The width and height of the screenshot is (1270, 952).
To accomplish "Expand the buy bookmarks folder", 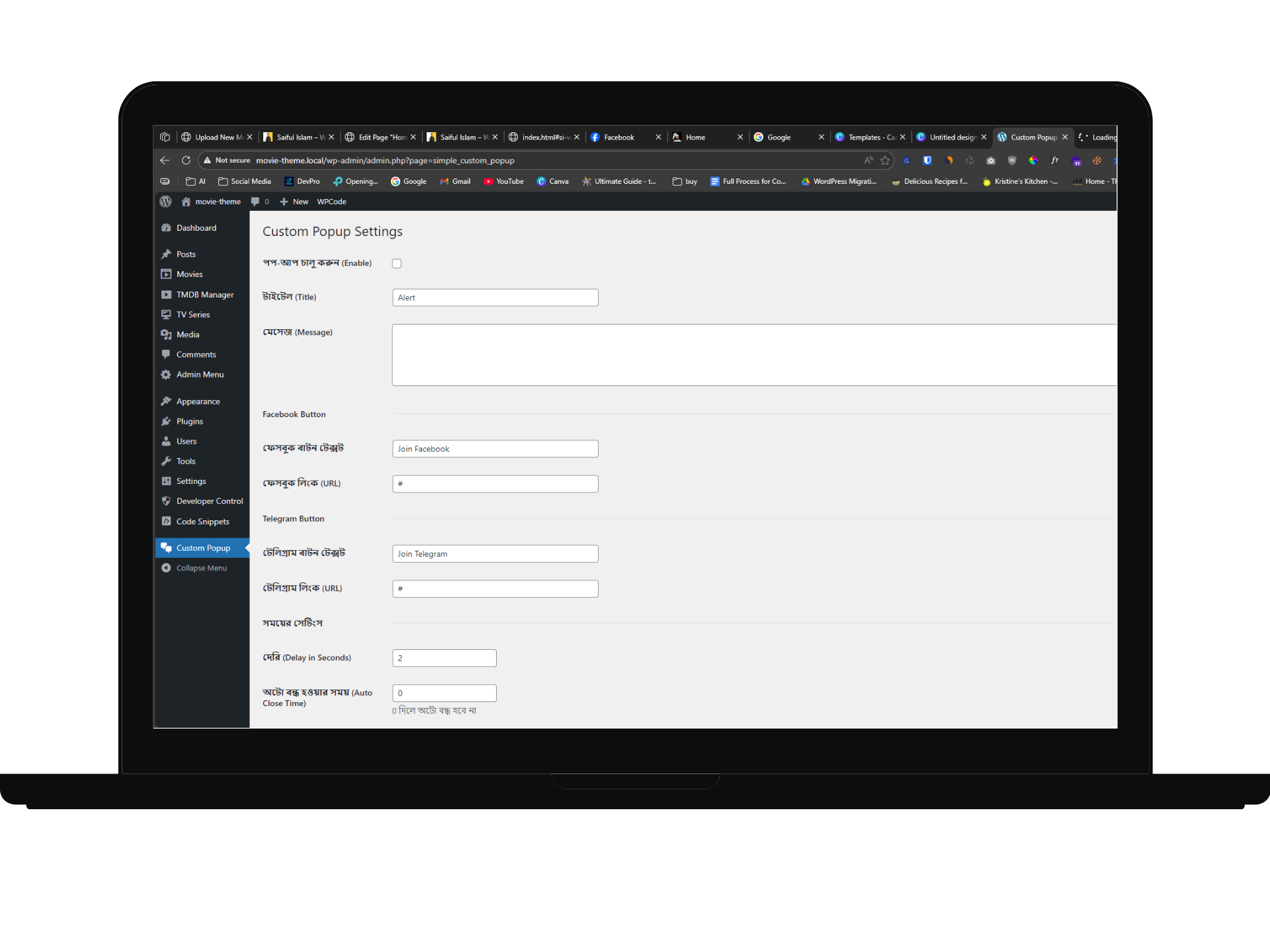I will [685, 182].
